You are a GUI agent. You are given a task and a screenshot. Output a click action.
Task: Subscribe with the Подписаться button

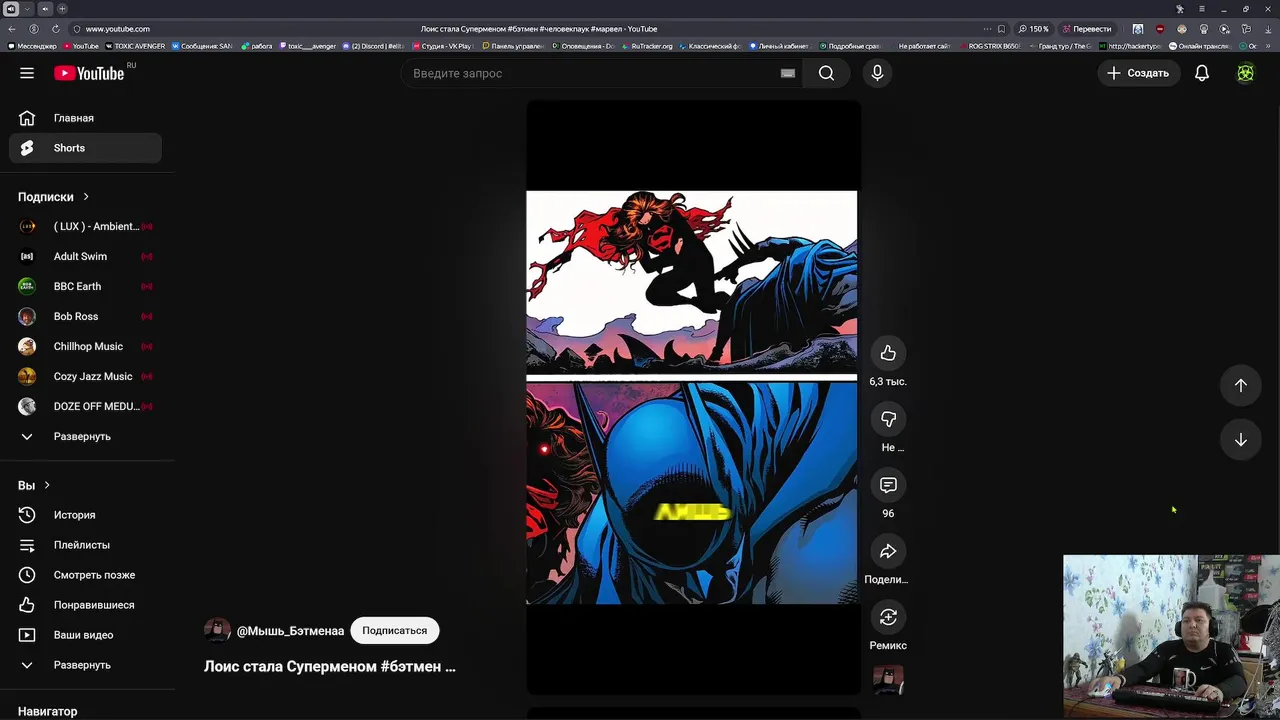tap(394, 631)
